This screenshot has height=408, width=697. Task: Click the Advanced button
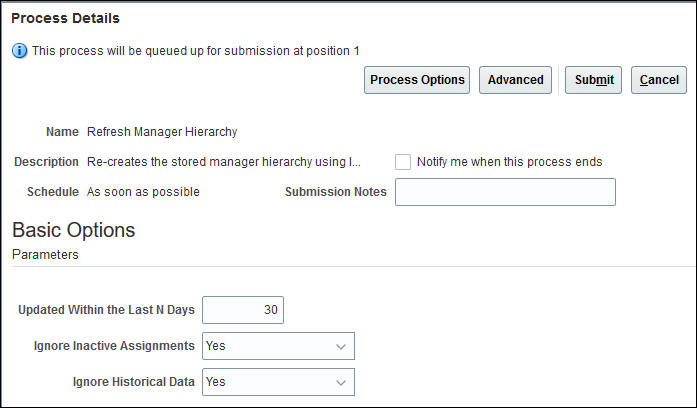[x=515, y=80]
